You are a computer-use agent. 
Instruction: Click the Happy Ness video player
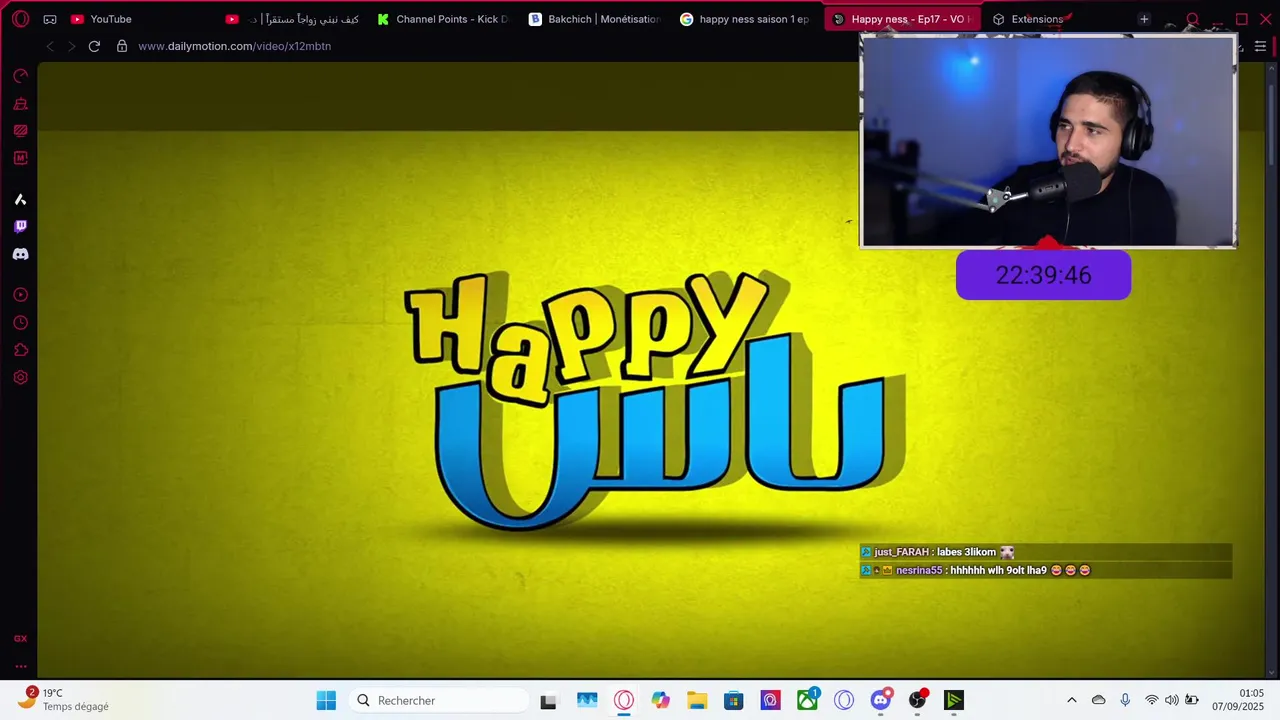651,370
